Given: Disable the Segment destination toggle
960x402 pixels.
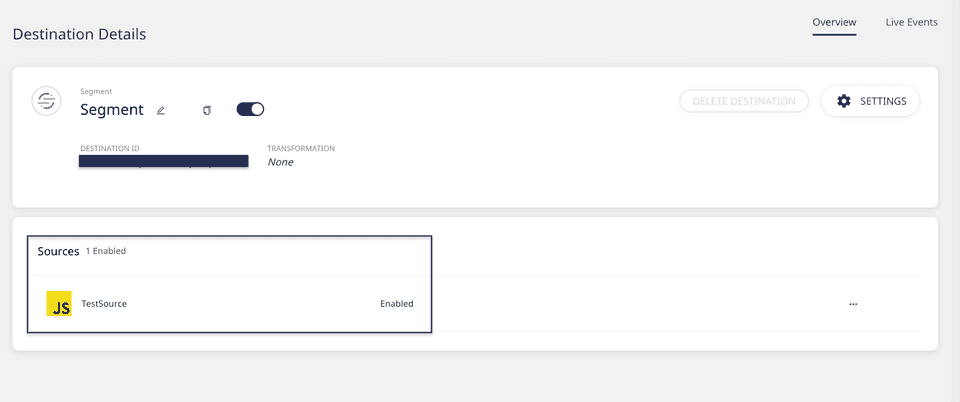Looking at the screenshot, I should (250, 109).
